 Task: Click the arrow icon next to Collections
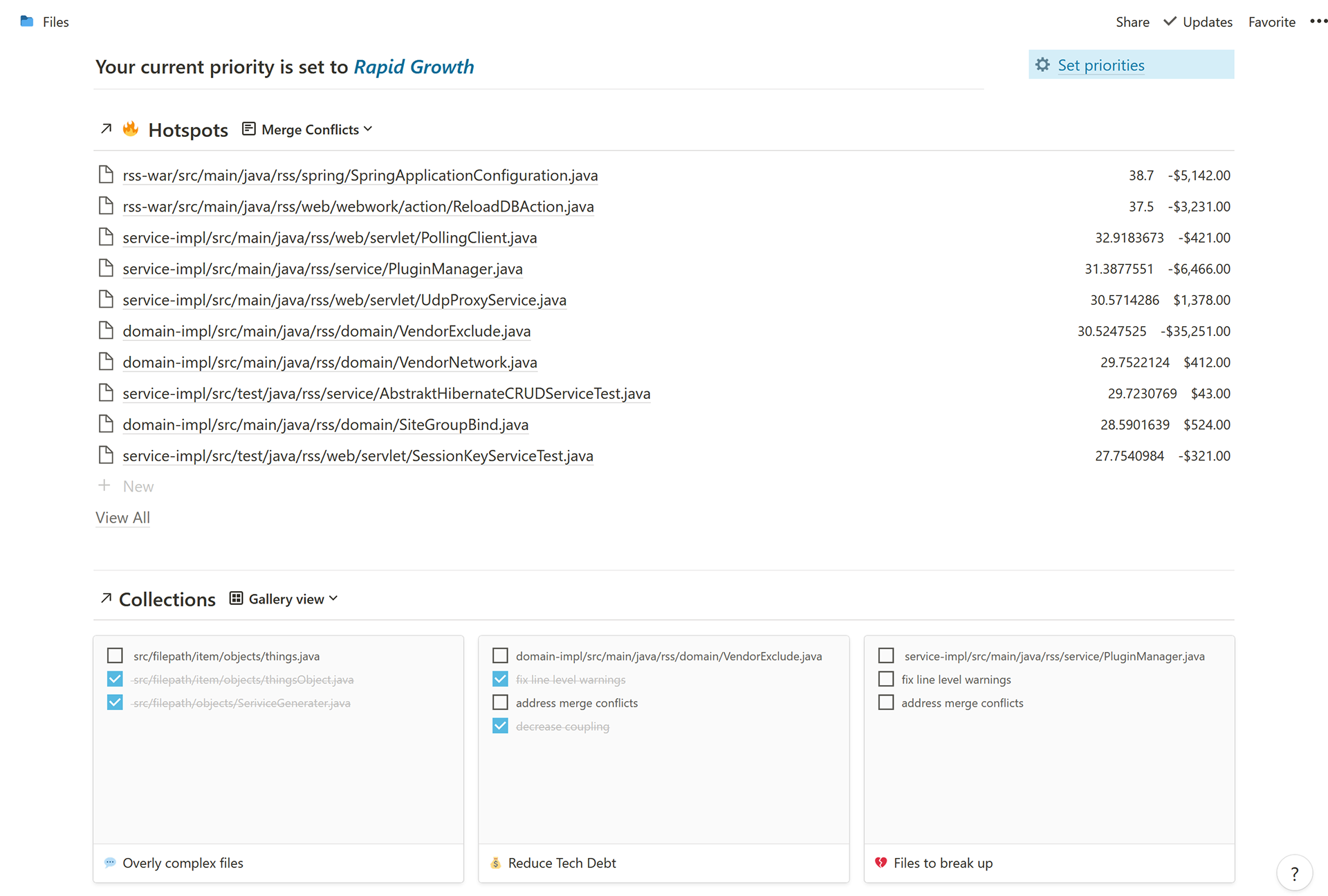[106, 598]
